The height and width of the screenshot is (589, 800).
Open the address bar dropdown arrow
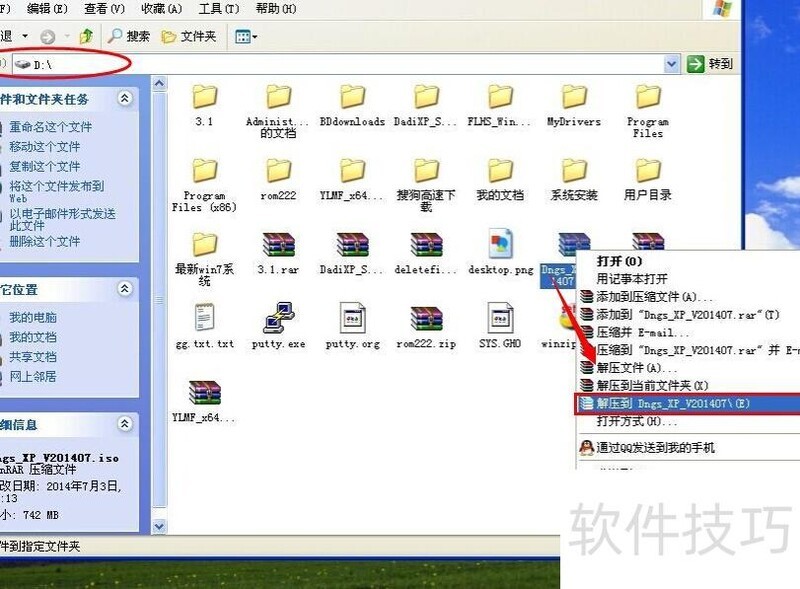[672, 64]
